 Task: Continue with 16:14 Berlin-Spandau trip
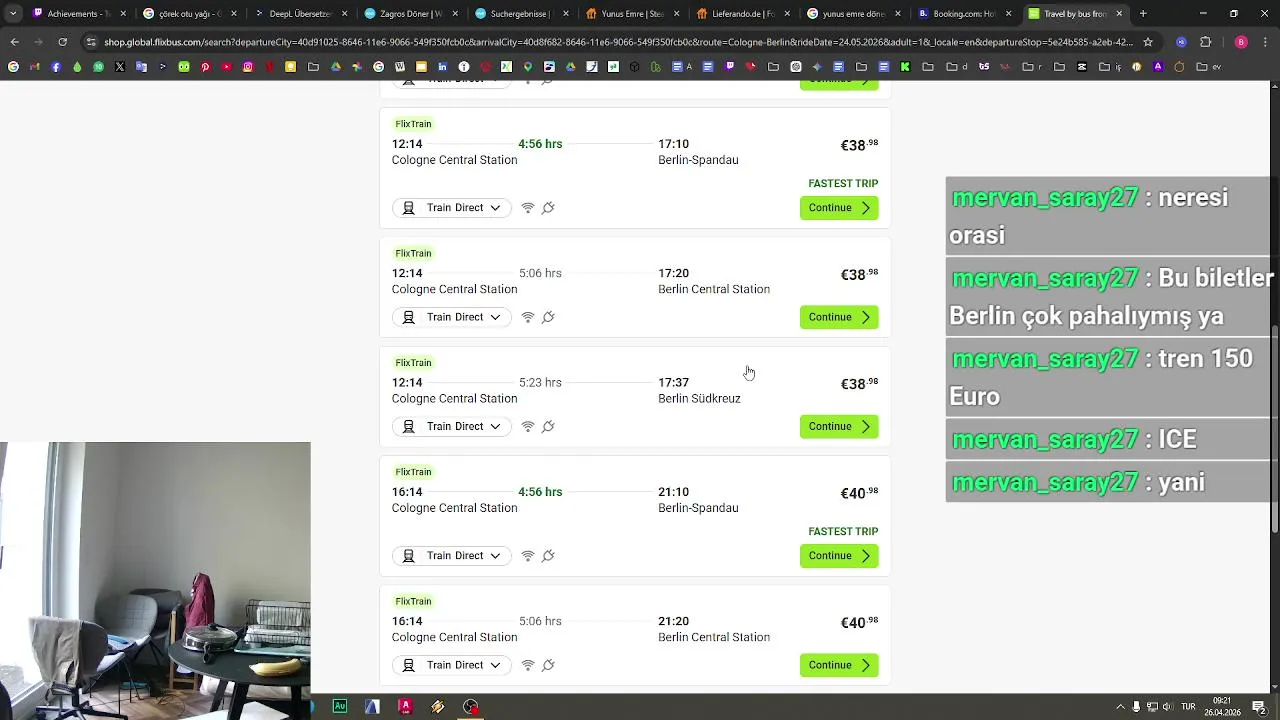[x=839, y=556]
